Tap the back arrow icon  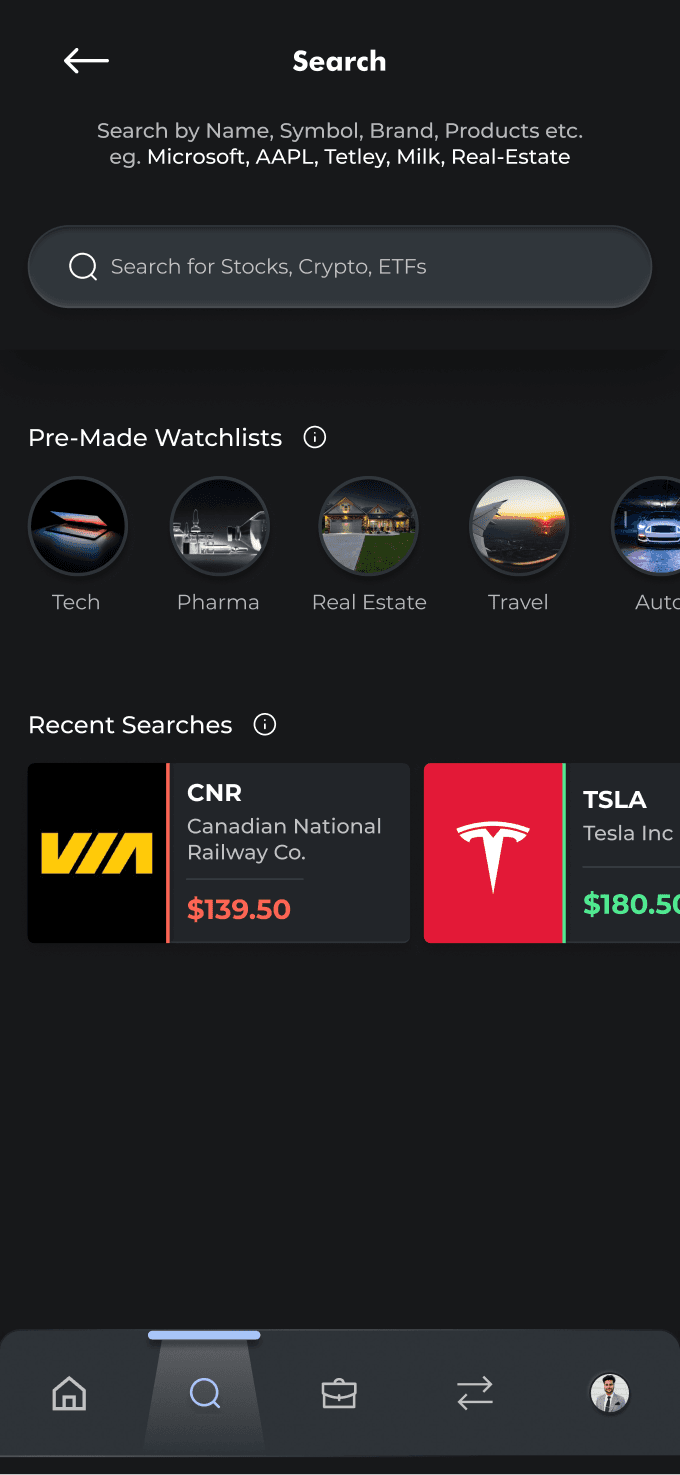[x=86, y=61]
